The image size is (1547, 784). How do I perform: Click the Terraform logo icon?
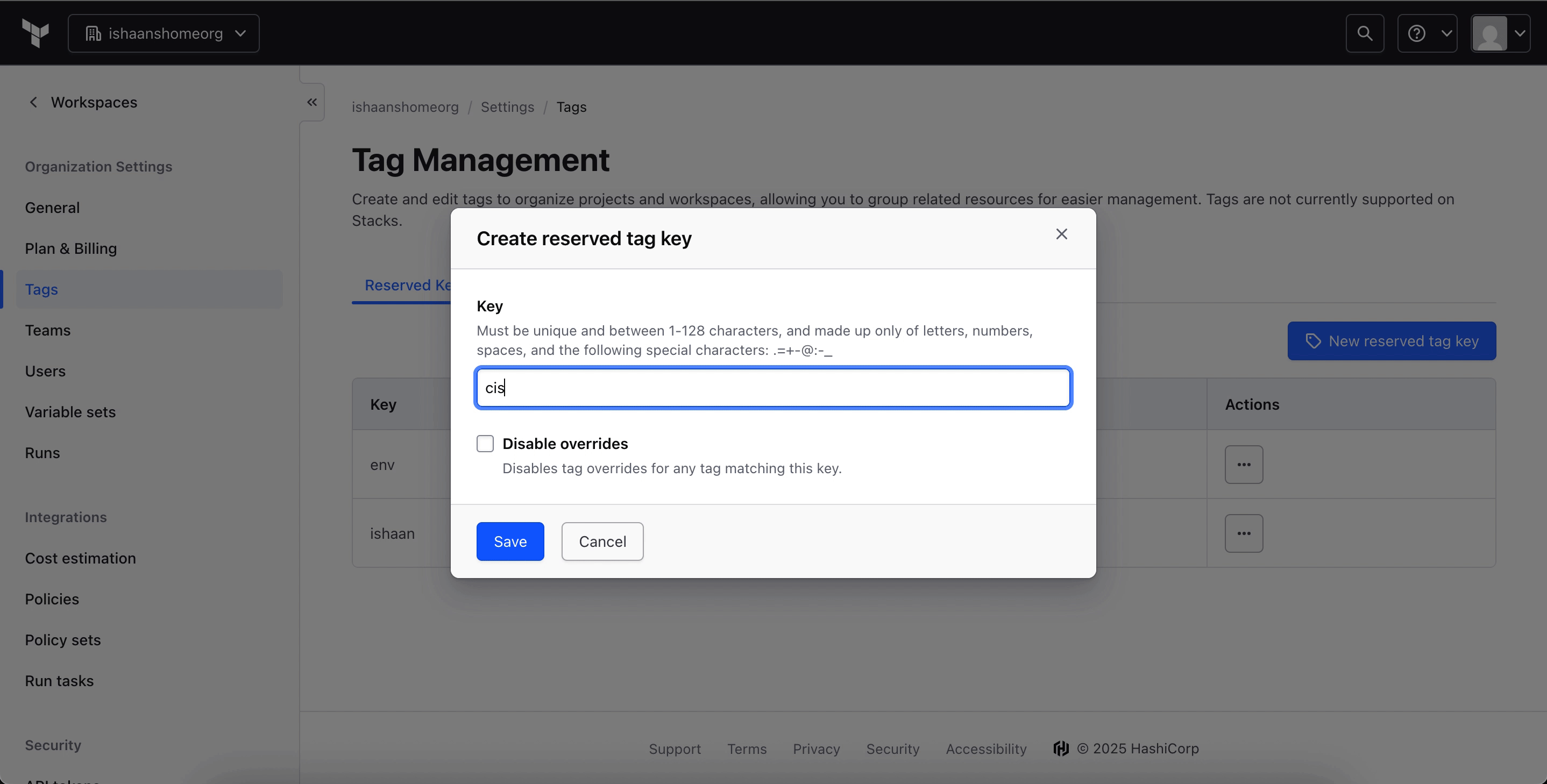coord(36,33)
